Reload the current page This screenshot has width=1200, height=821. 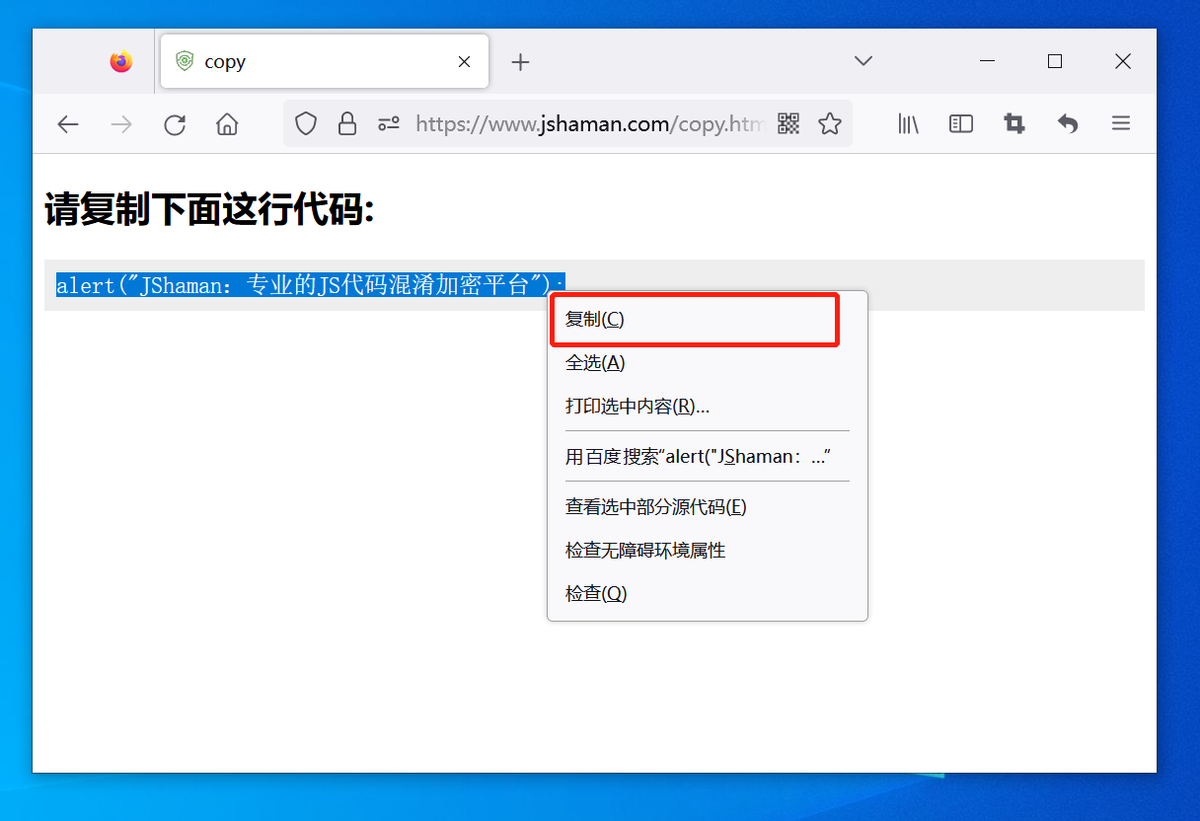(175, 124)
